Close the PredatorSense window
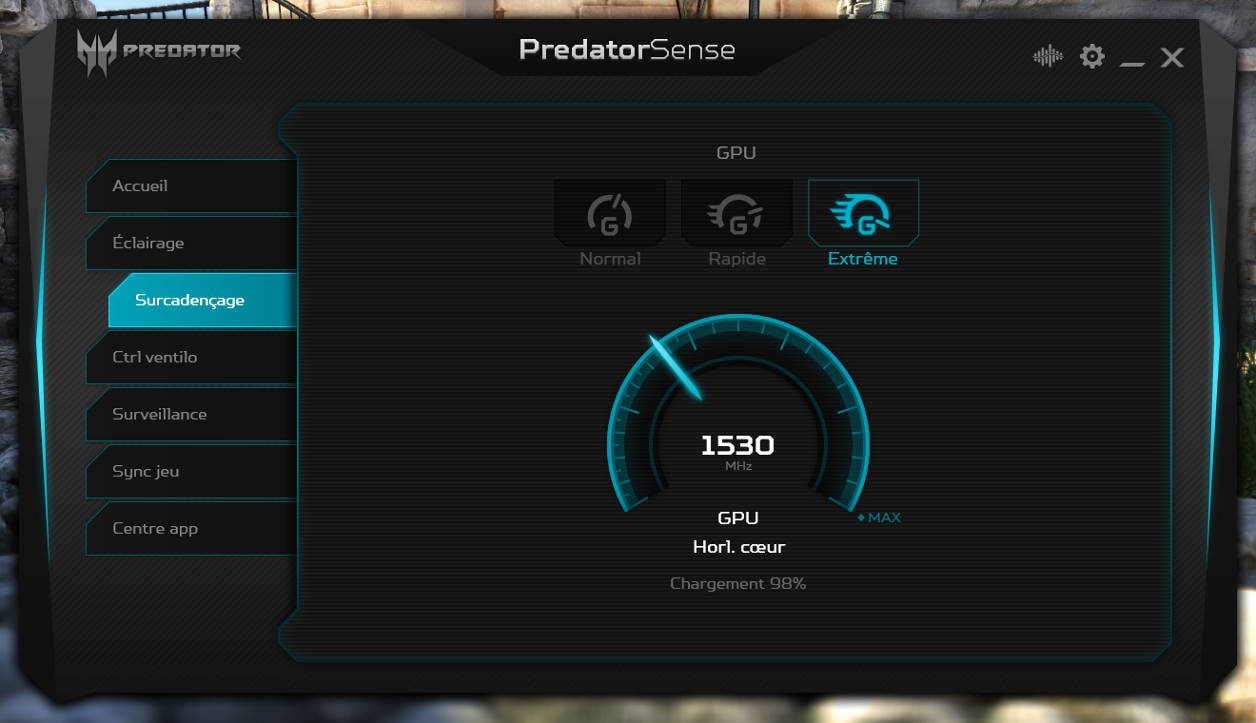Screen dimensions: 1256x723 click(x=1172, y=58)
